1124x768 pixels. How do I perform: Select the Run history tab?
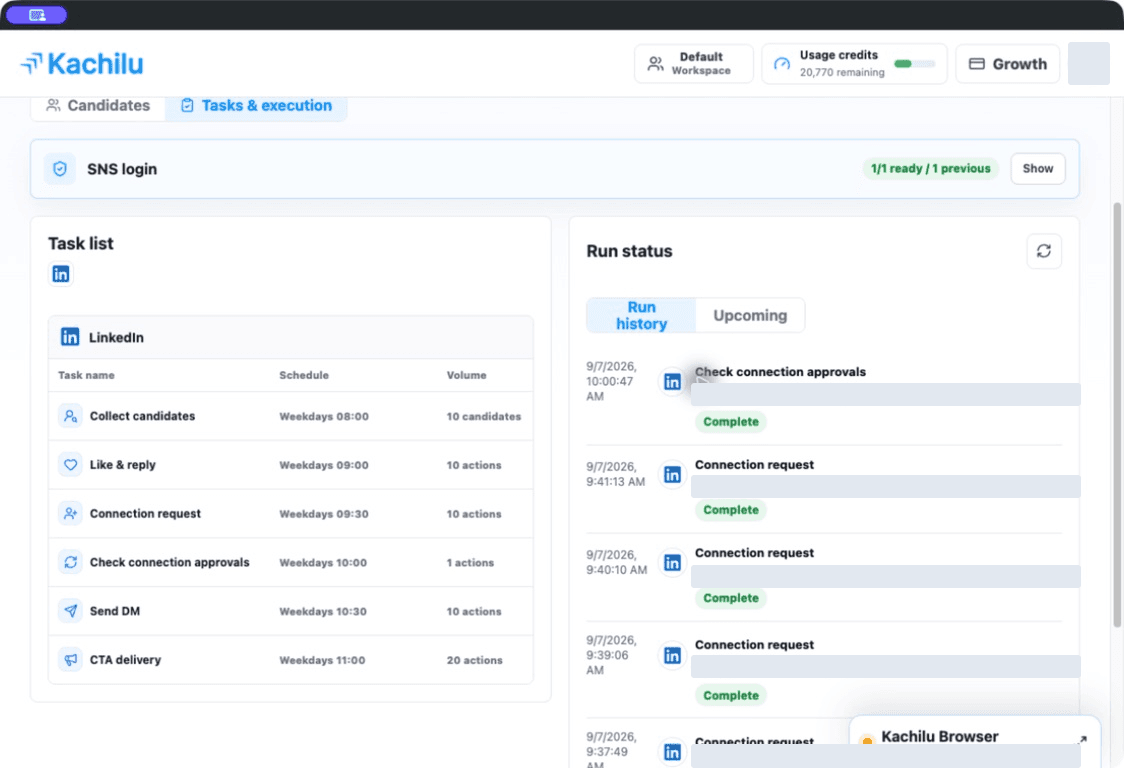[x=642, y=316]
